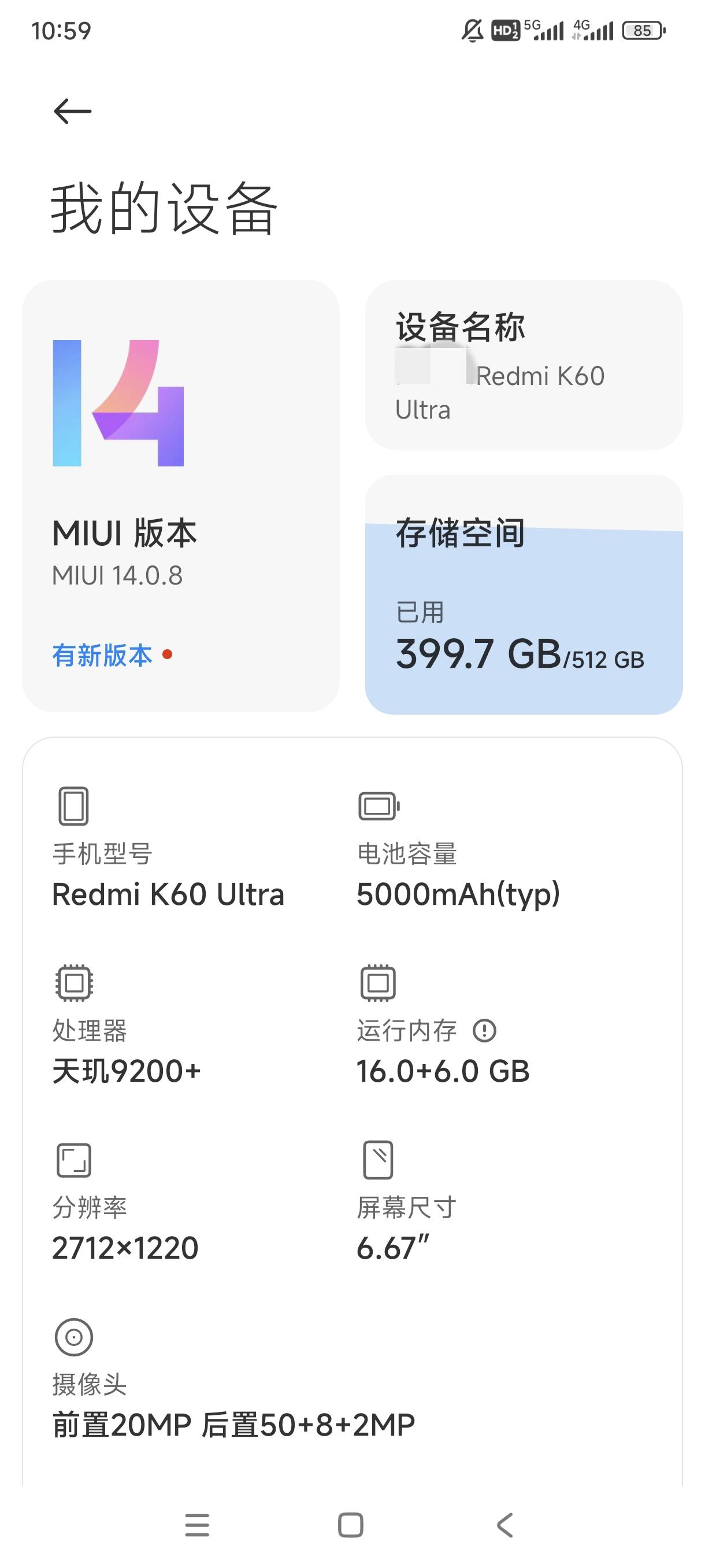Screen dimensions: 705x1568
Task: Open the 设备名称 device name card
Action: (523, 365)
